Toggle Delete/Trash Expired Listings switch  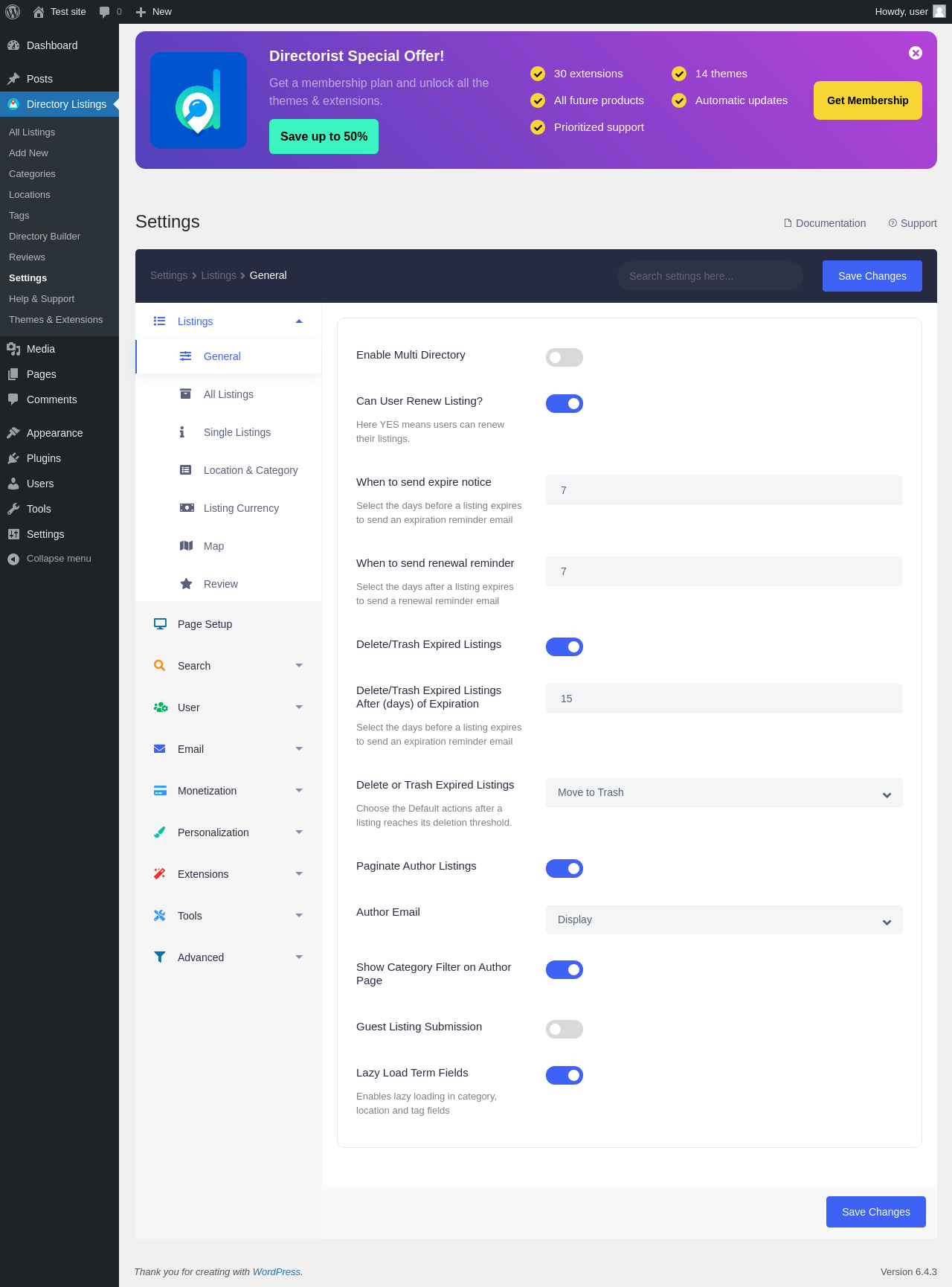pos(565,647)
